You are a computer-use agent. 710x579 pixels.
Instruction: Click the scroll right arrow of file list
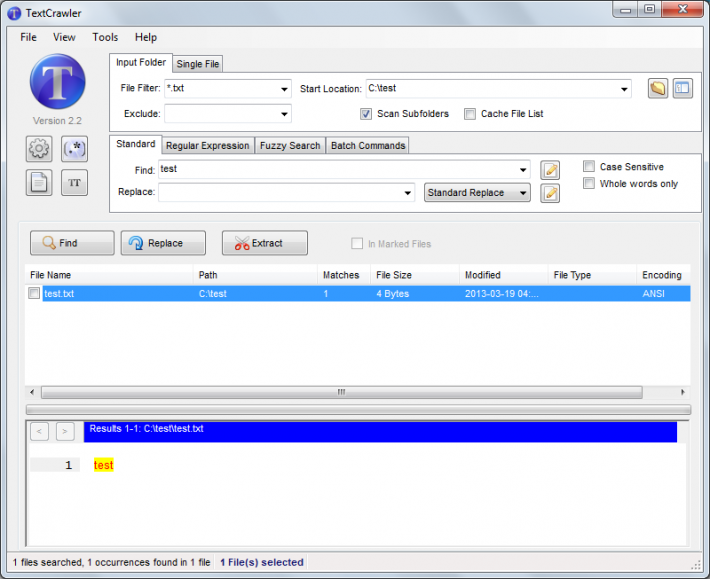683,392
